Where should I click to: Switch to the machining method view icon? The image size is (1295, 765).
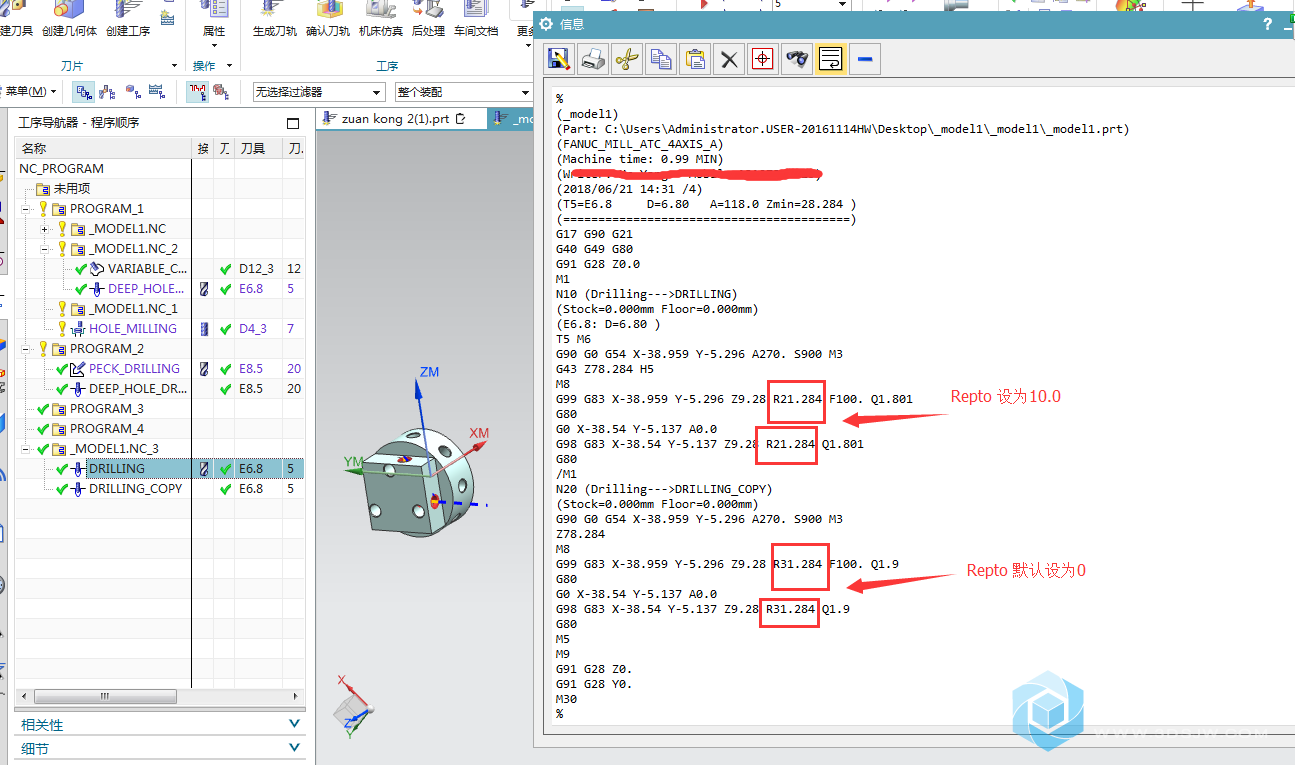point(156,92)
